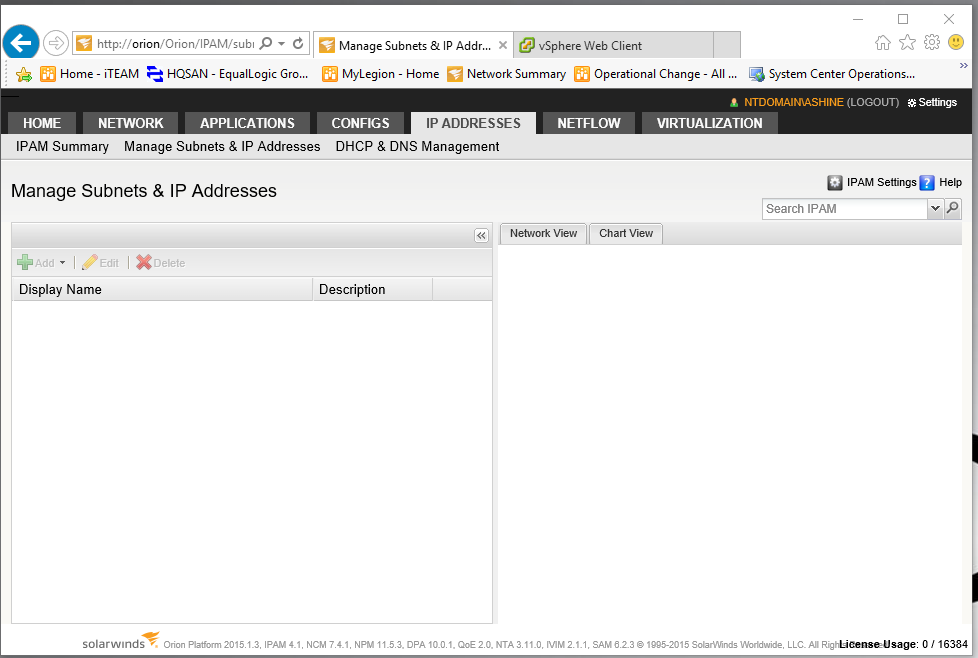This screenshot has width=978, height=658.
Task: Click the Help question mark icon
Action: click(x=927, y=182)
